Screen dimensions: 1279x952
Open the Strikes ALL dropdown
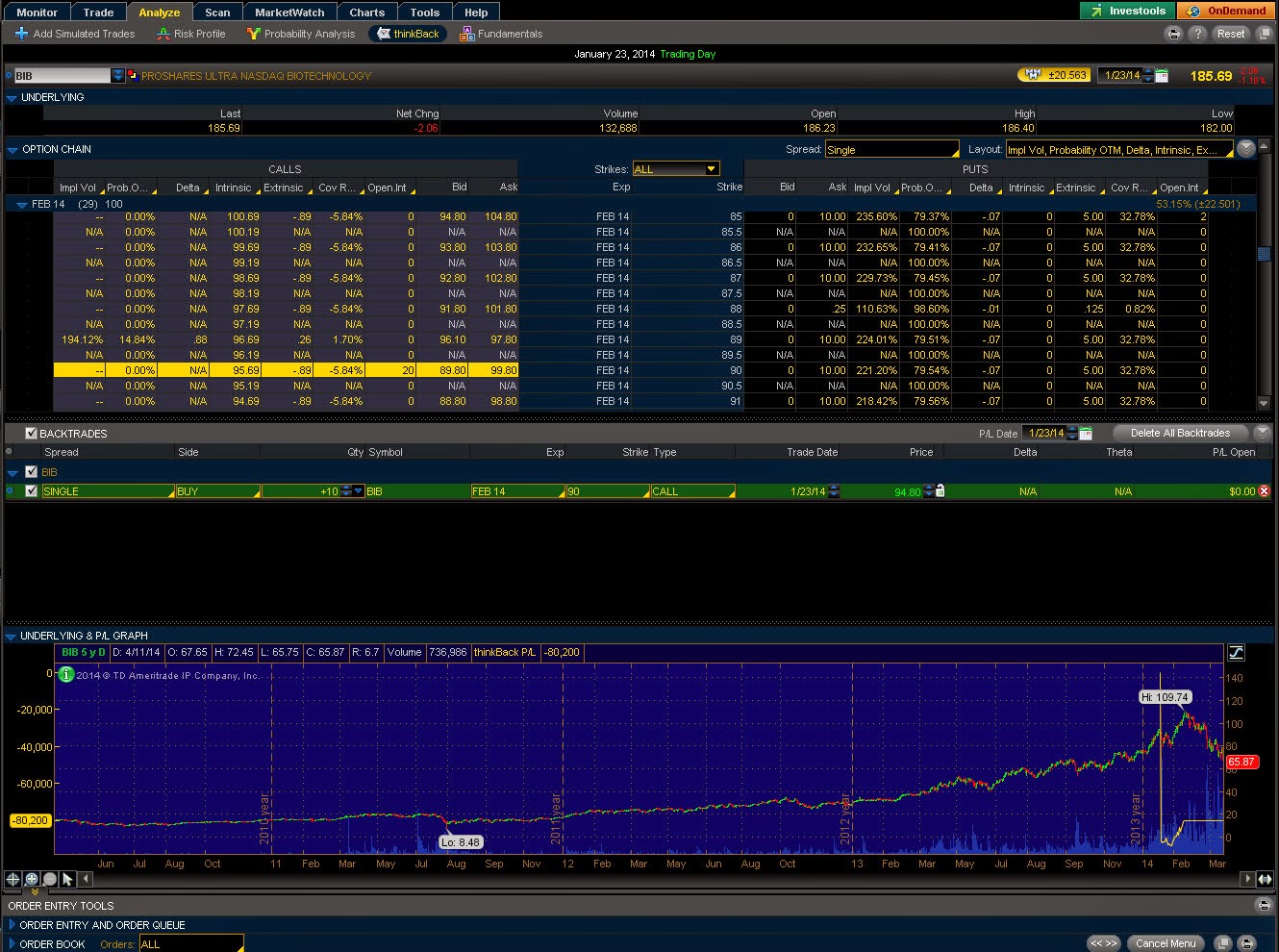[676, 169]
